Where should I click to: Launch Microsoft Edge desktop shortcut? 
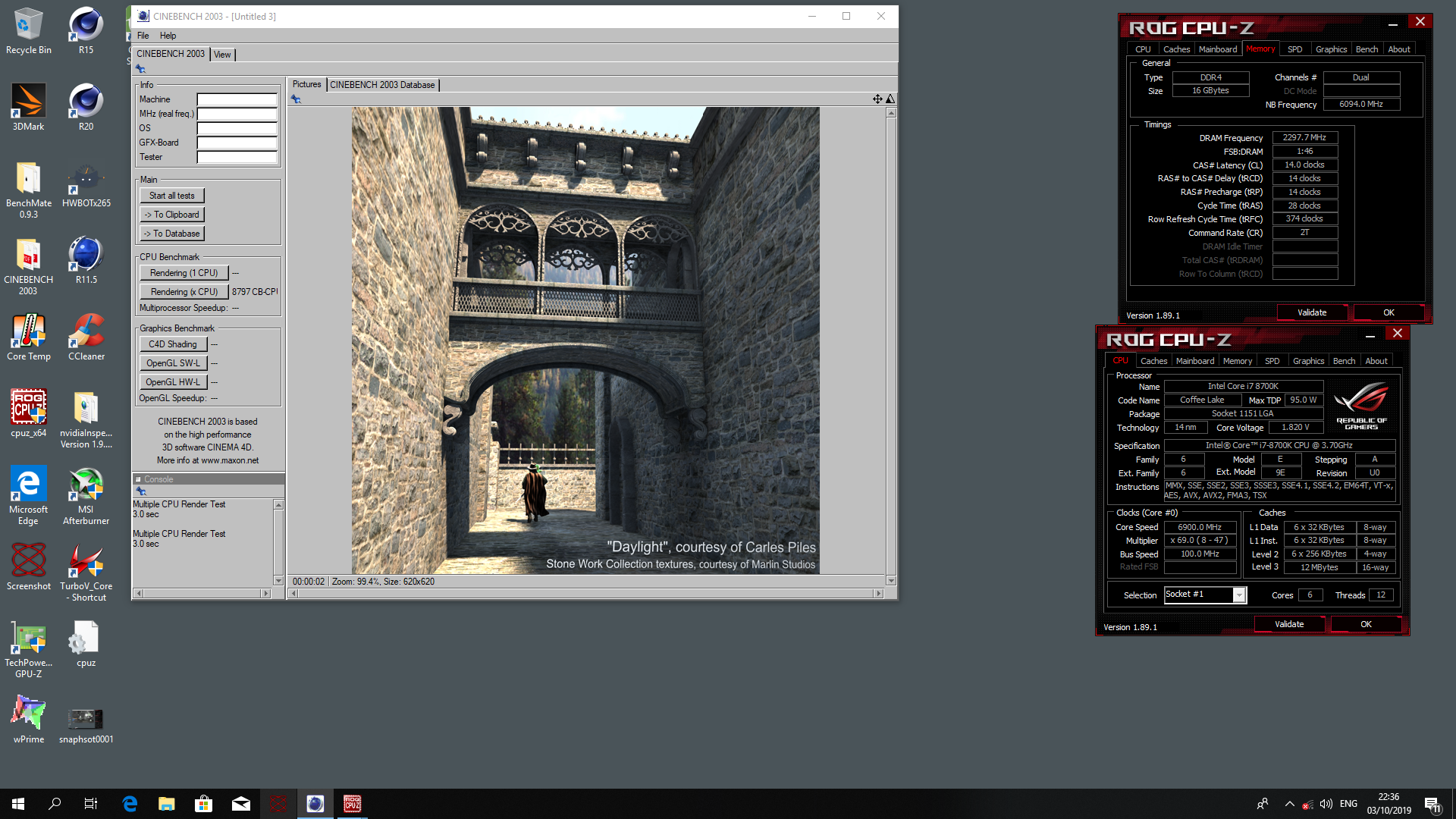point(28,496)
